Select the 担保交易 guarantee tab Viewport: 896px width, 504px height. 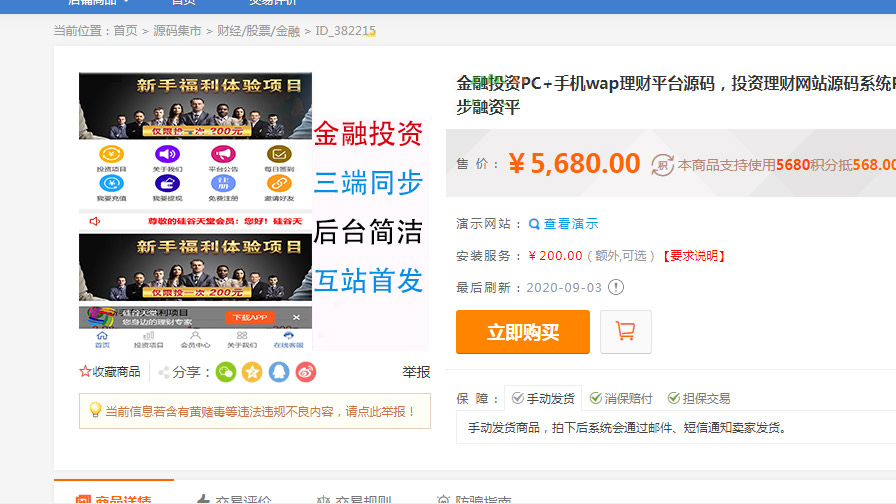click(699, 398)
